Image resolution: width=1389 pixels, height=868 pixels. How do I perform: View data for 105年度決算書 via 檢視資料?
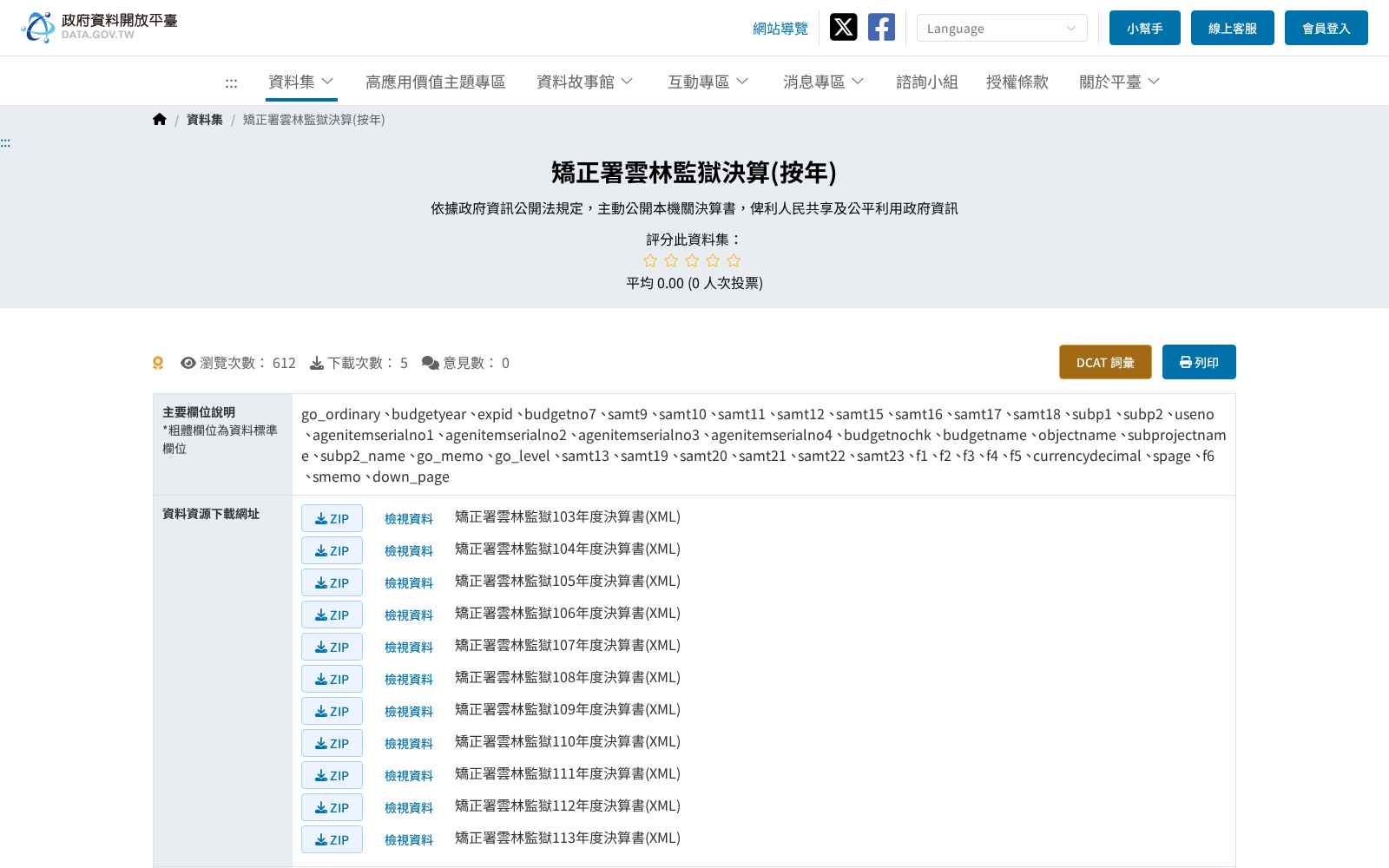tap(409, 582)
